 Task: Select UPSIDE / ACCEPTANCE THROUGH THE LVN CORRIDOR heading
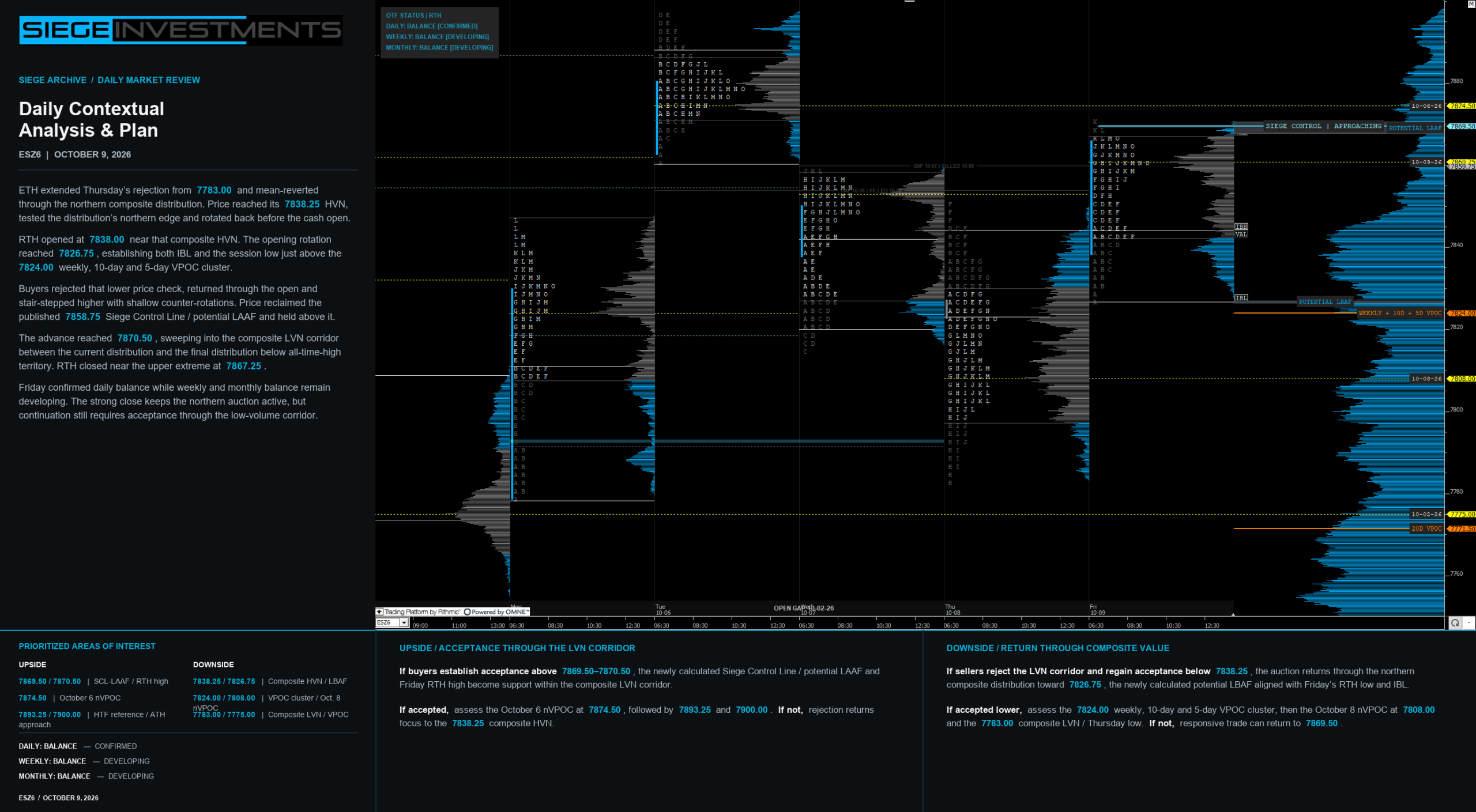coord(517,648)
